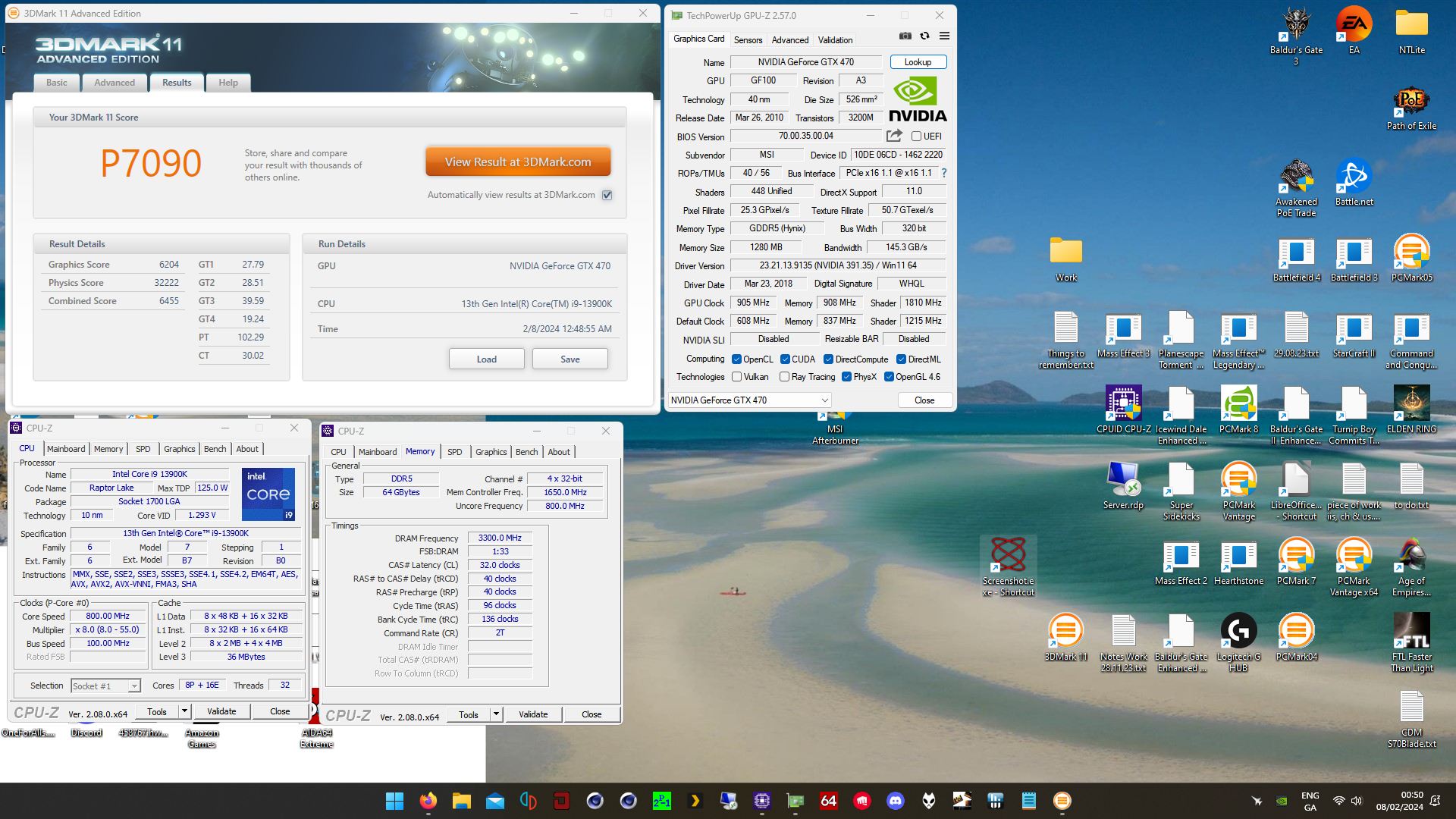
Task: Click the GPU-Z name field NVIDIA GeForce GTX 470
Action: coord(806,62)
